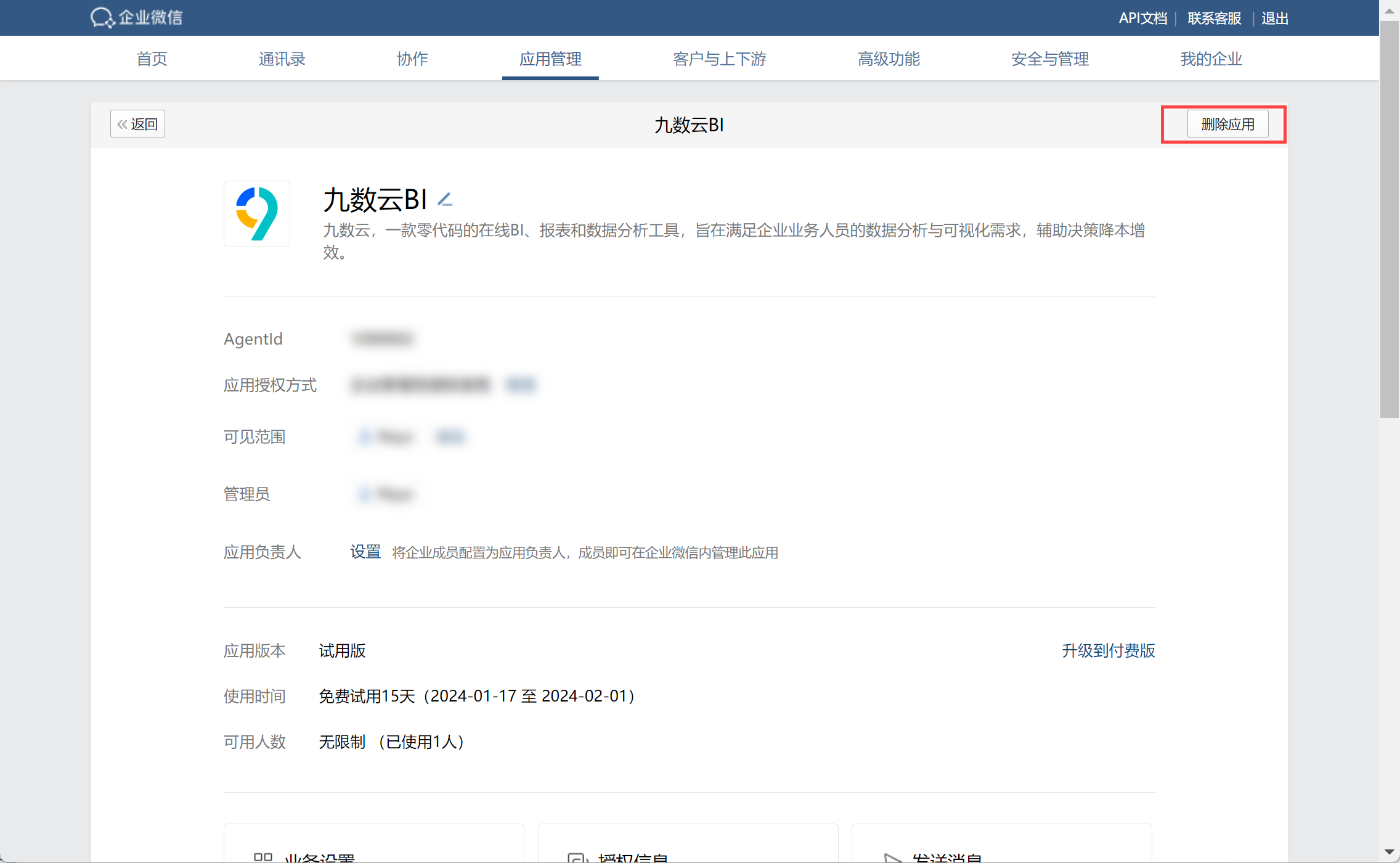Open the 协作 navigation tab

412,59
